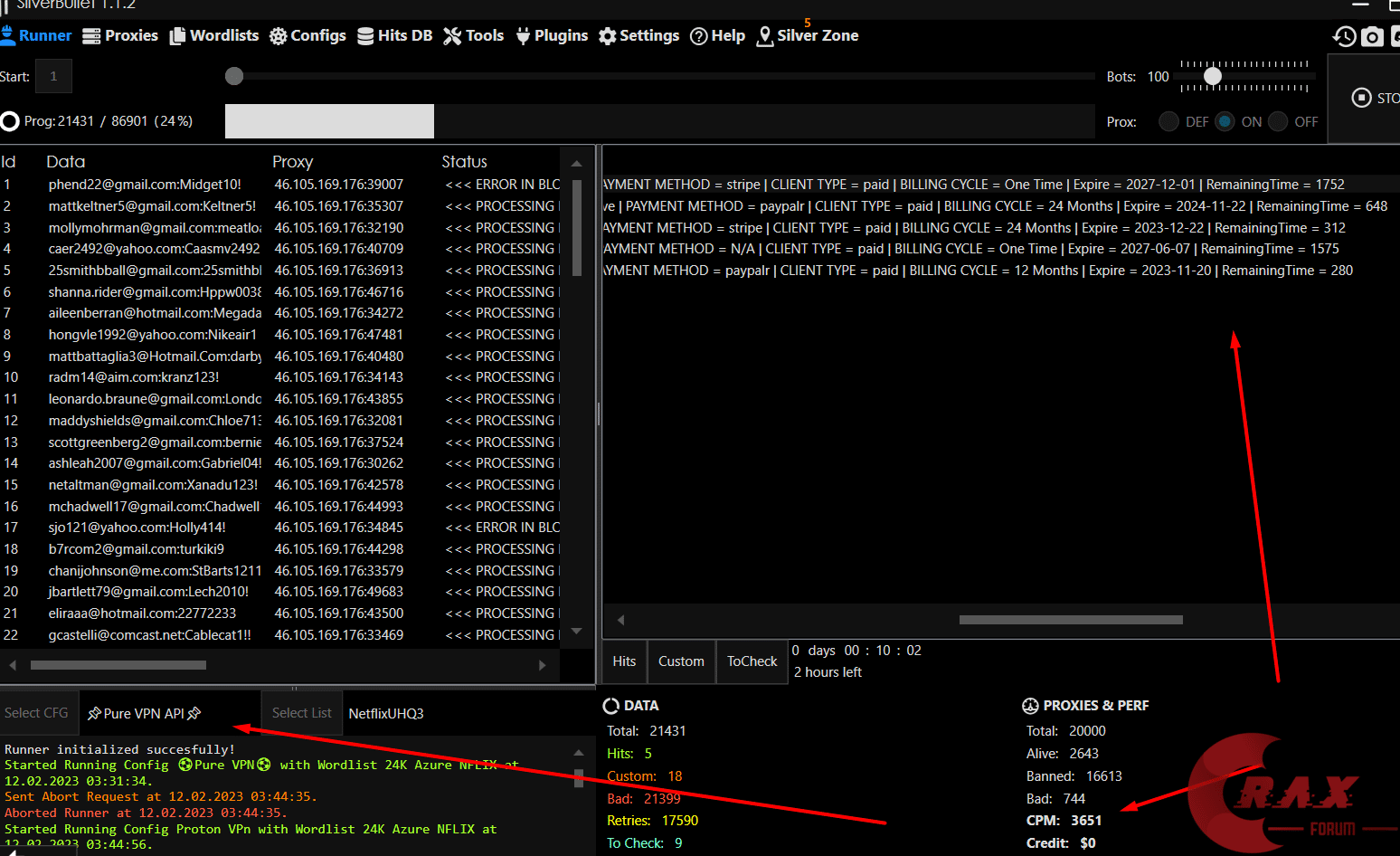Click the Settings gear icon

coord(608,36)
